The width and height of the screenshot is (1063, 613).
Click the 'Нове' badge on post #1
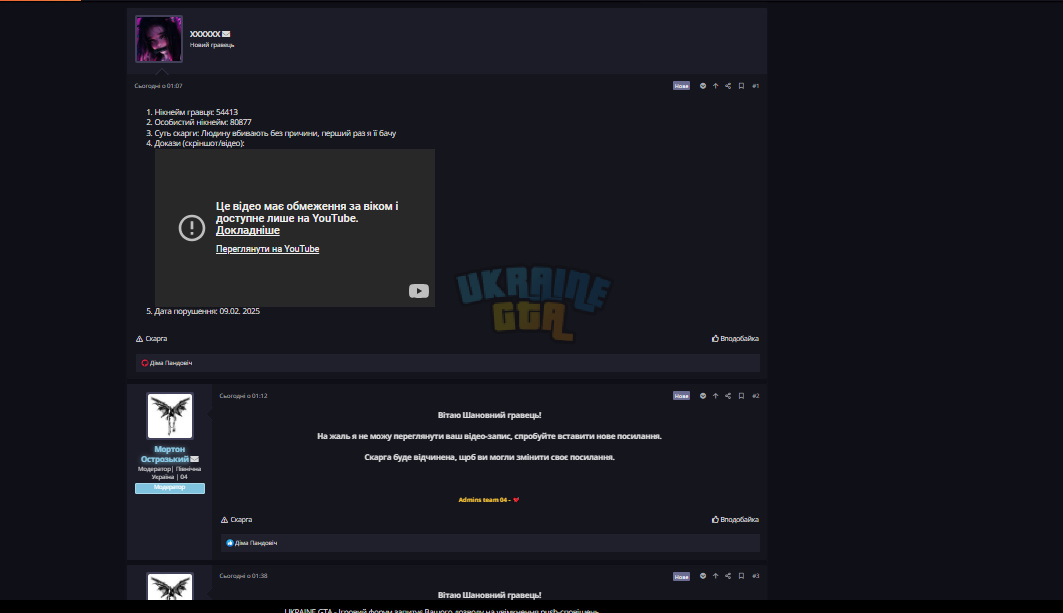681,86
